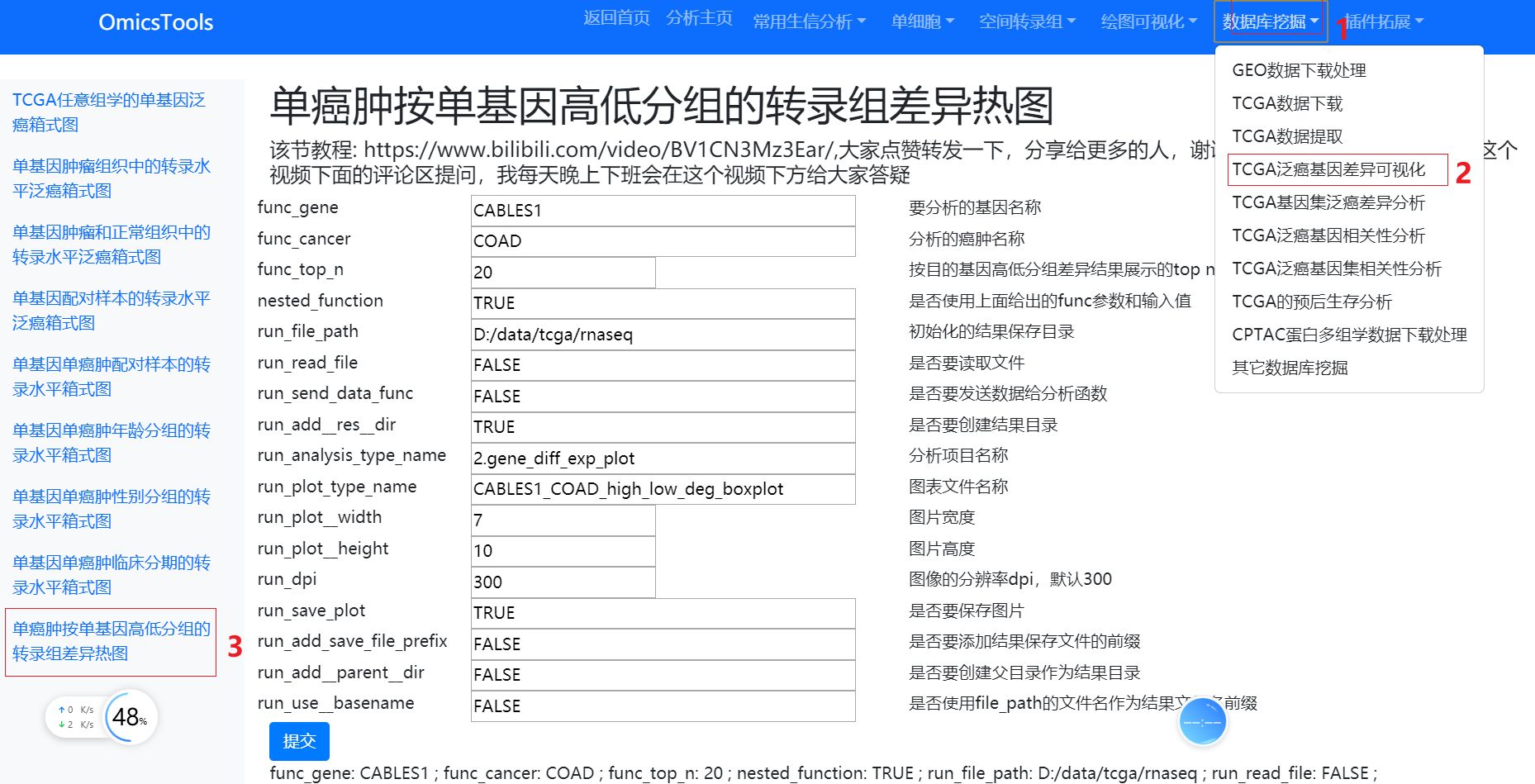1535x784 pixels.
Task: Click the run_analysis_type_name field 2.gene_diff_exp_plot
Action: click(x=663, y=459)
